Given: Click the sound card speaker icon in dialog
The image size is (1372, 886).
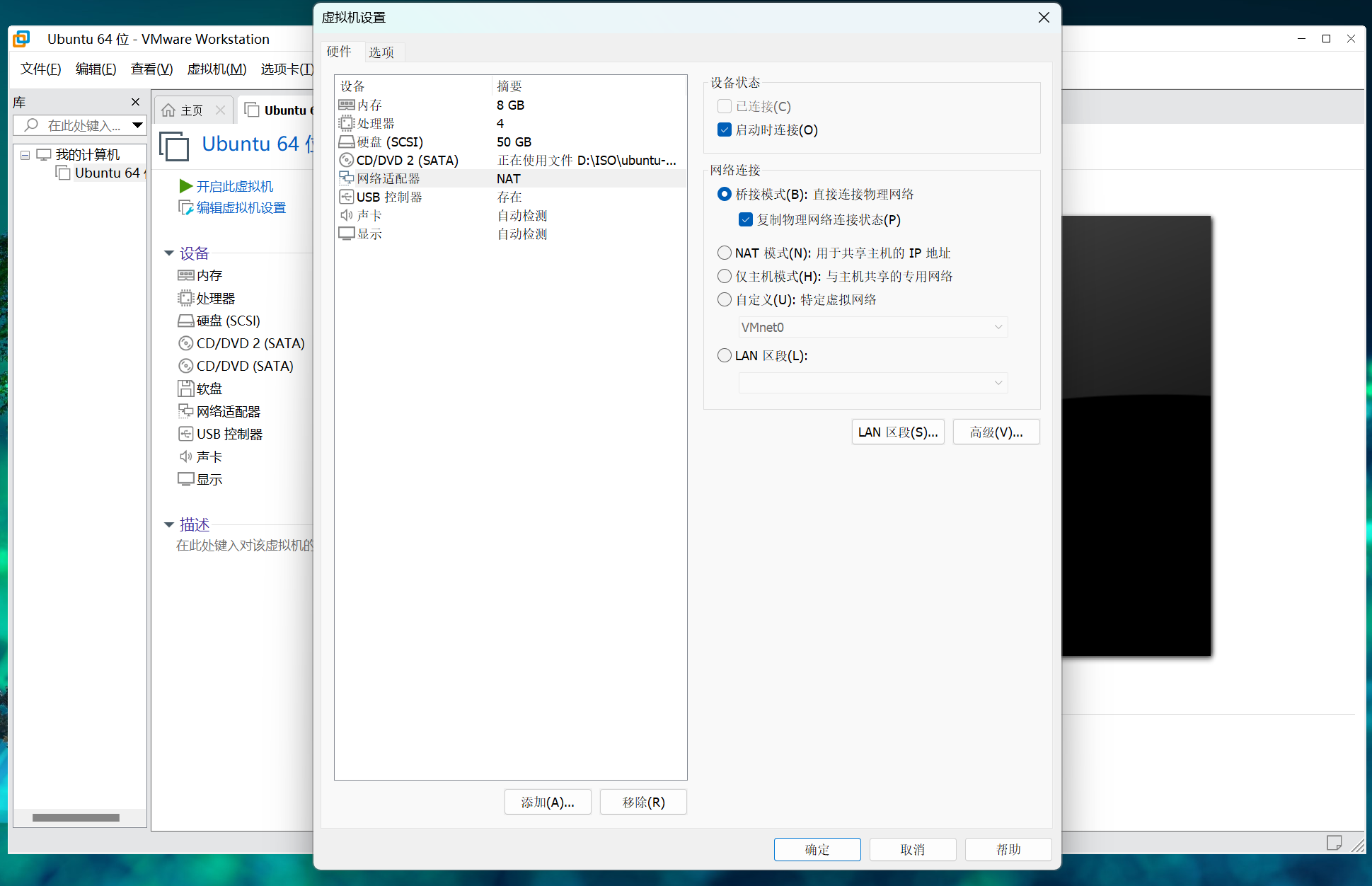Looking at the screenshot, I should 346,215.
